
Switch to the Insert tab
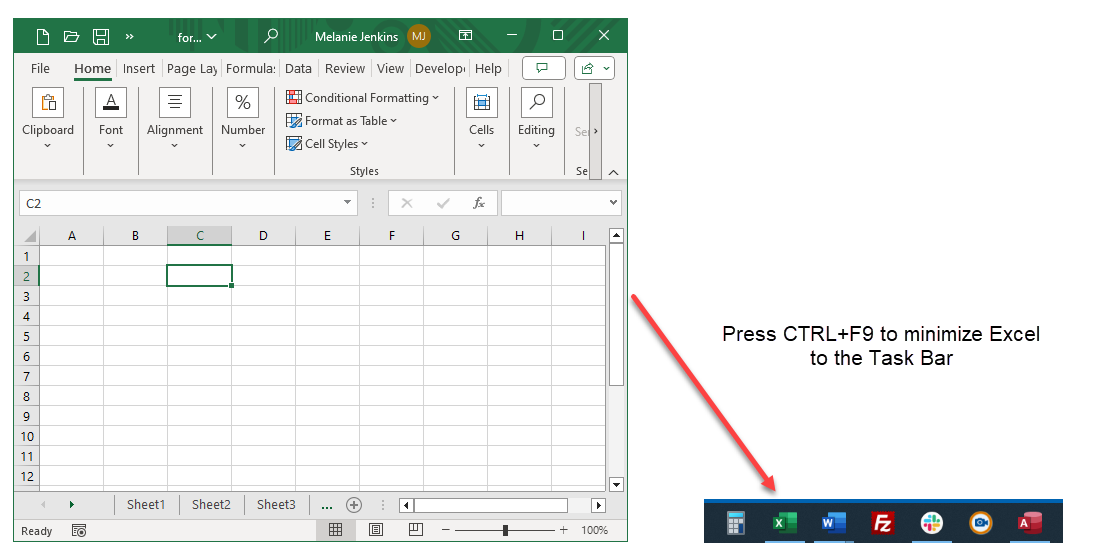[139, 69]
